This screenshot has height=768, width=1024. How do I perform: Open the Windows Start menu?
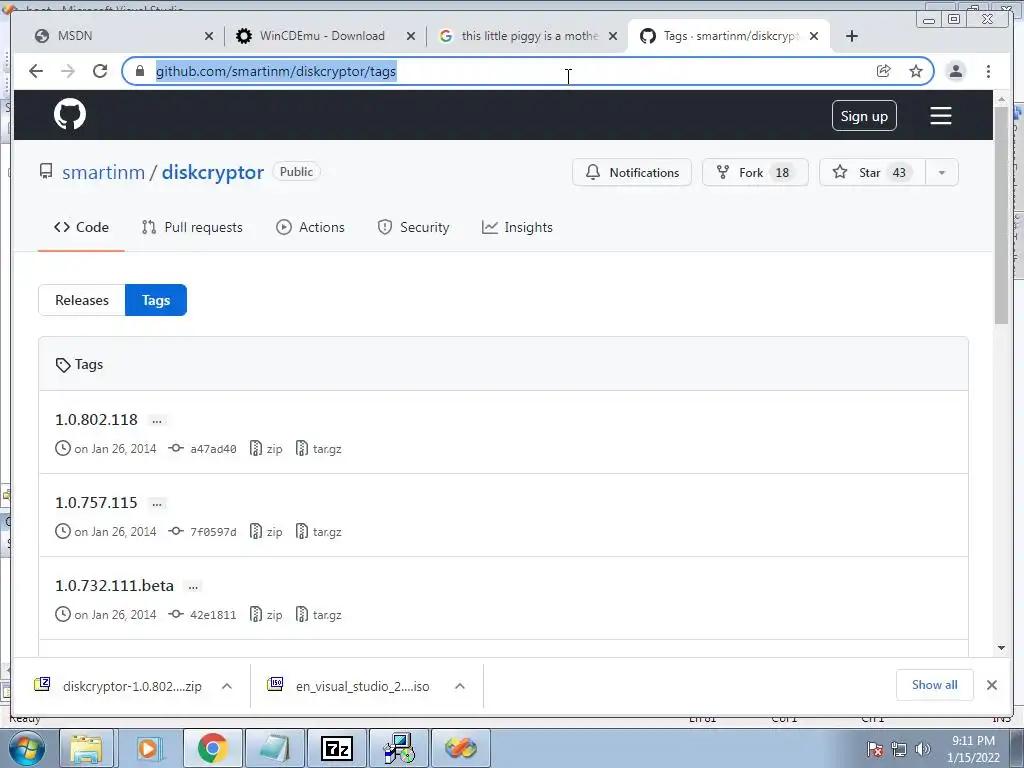click(x=26, y=748)
